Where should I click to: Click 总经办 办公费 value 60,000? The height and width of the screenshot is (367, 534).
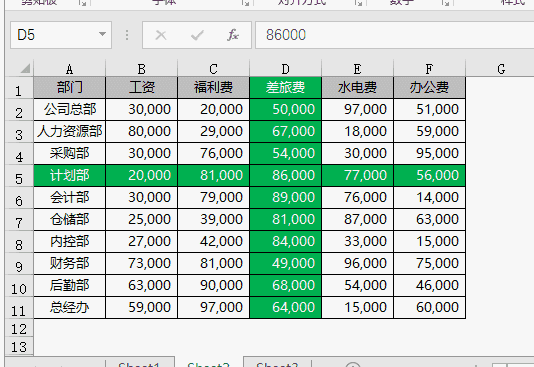(x=429, y=307)
